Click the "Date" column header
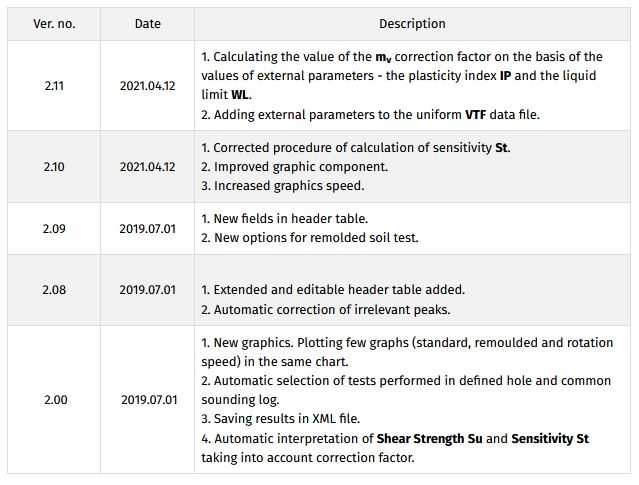The width and height of the screenshot is (639, 485). pos(148,24)
